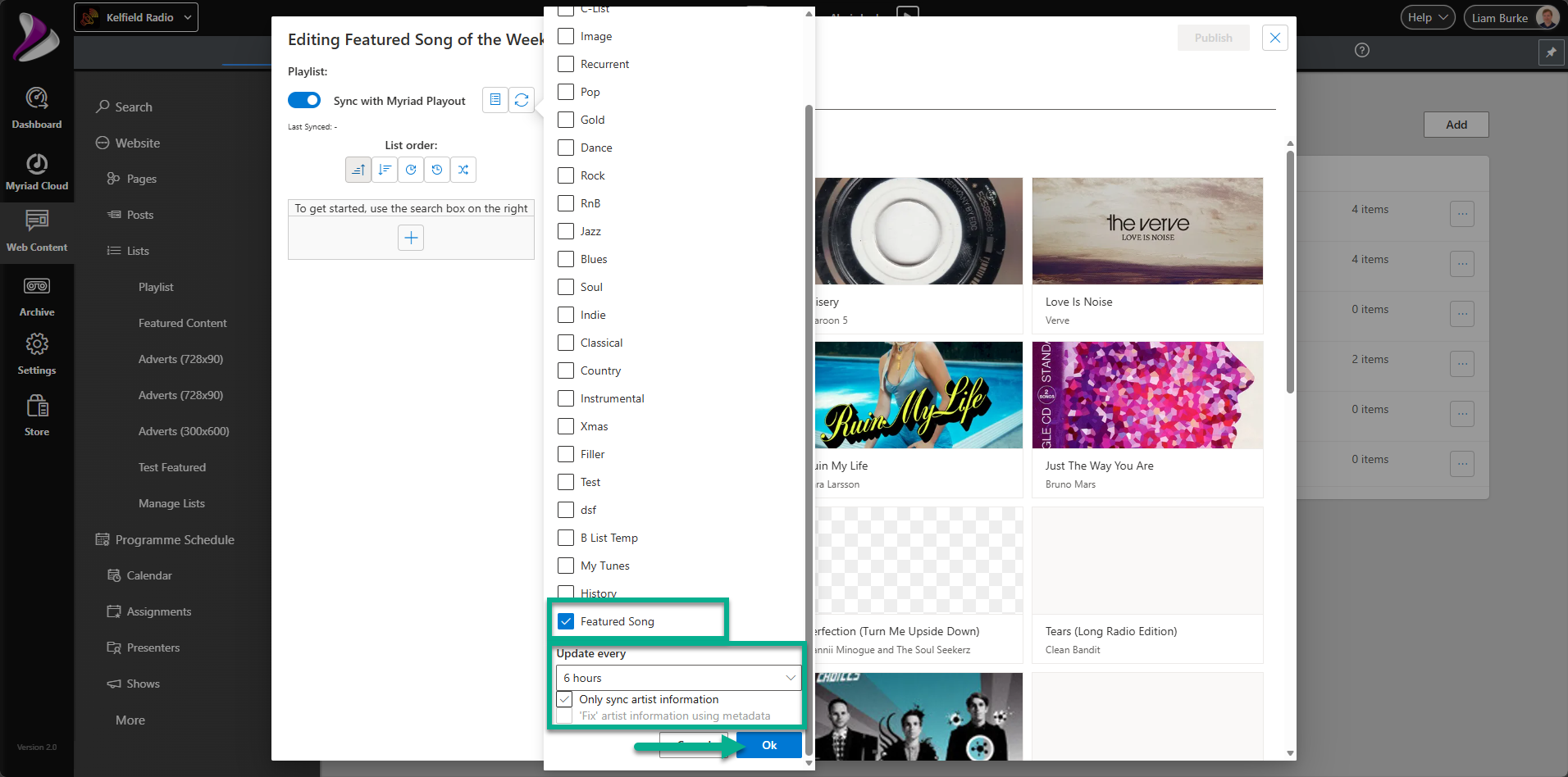Viewport: 1568px width, 777px height.
Task: Open the Assignments page
Action: [x=148, y=611]
